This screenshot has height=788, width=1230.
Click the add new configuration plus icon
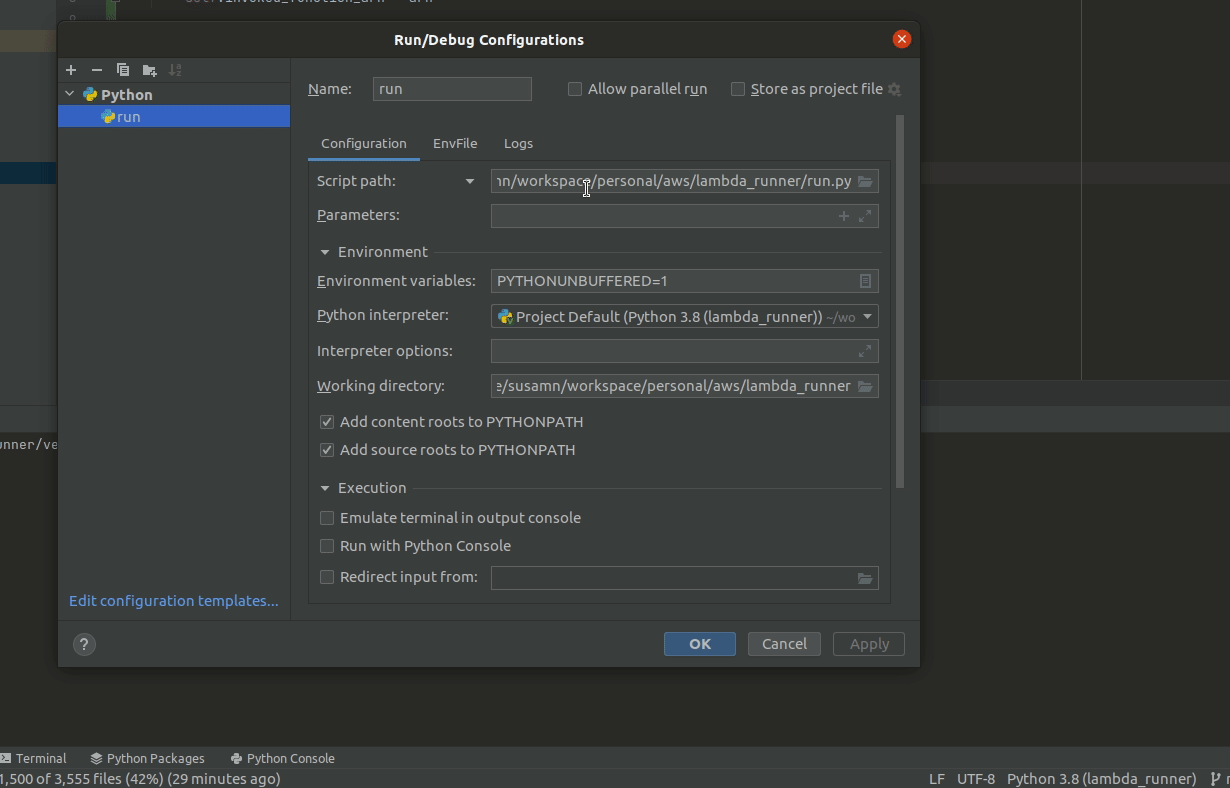coord(71,70)
